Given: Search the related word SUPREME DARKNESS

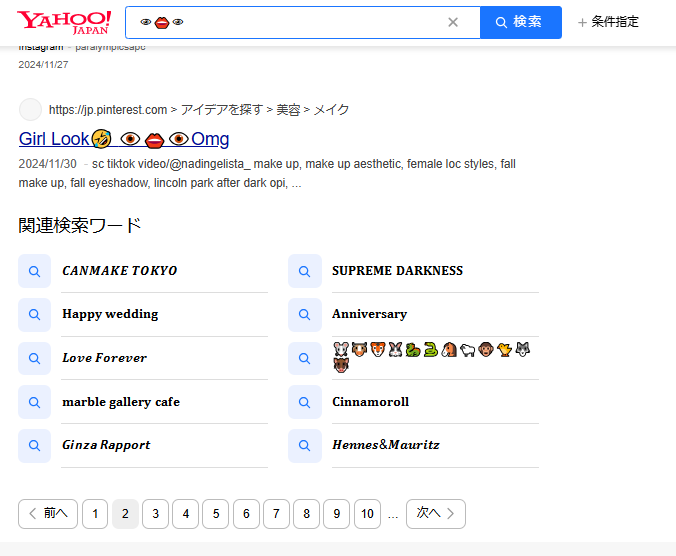Looking at the screenshot, I should (397, 271).
